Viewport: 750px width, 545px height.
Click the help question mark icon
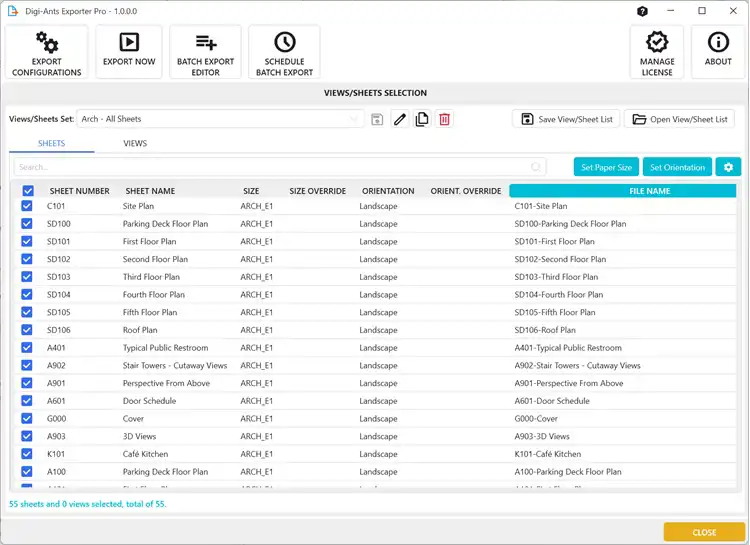(642, 11)
